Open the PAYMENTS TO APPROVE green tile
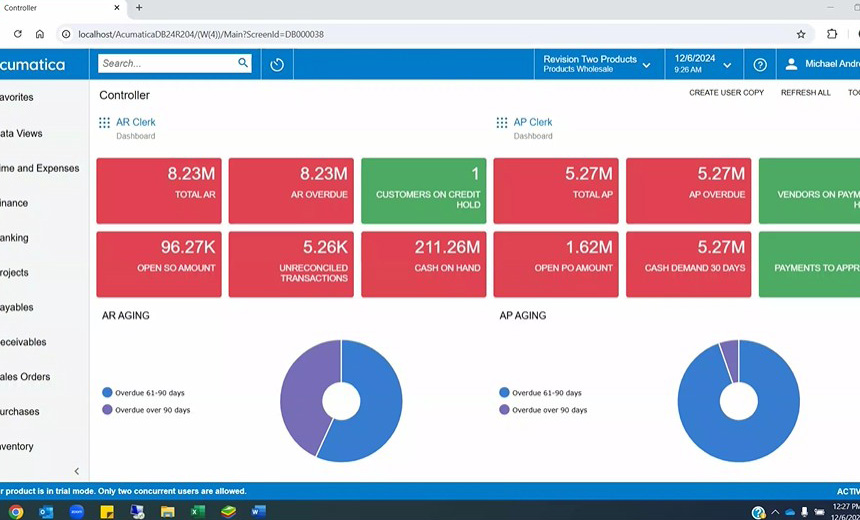 click(x=810, y=264)
